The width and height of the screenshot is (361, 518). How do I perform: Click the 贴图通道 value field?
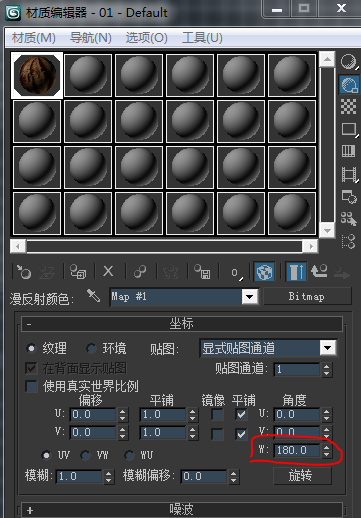(296, 370)
